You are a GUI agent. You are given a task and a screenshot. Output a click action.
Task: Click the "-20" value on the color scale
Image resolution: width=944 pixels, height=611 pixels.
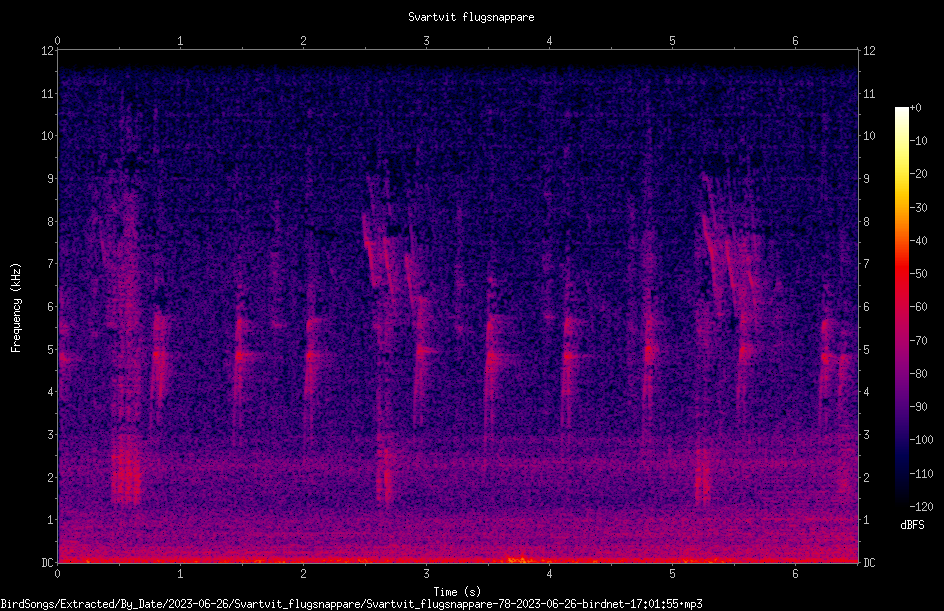(919, 174)
